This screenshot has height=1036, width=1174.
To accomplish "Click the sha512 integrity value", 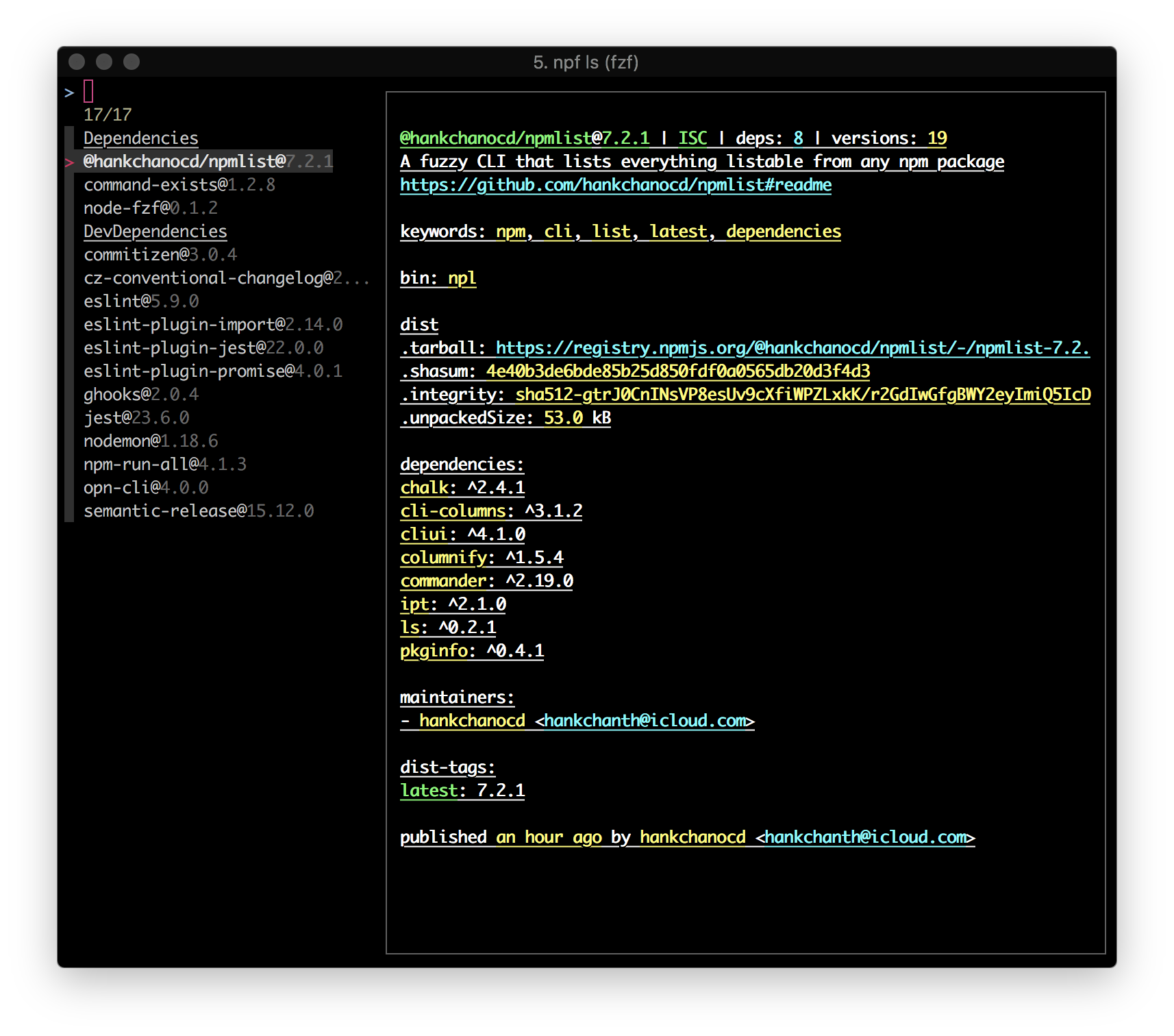I will tap(803, 395).
